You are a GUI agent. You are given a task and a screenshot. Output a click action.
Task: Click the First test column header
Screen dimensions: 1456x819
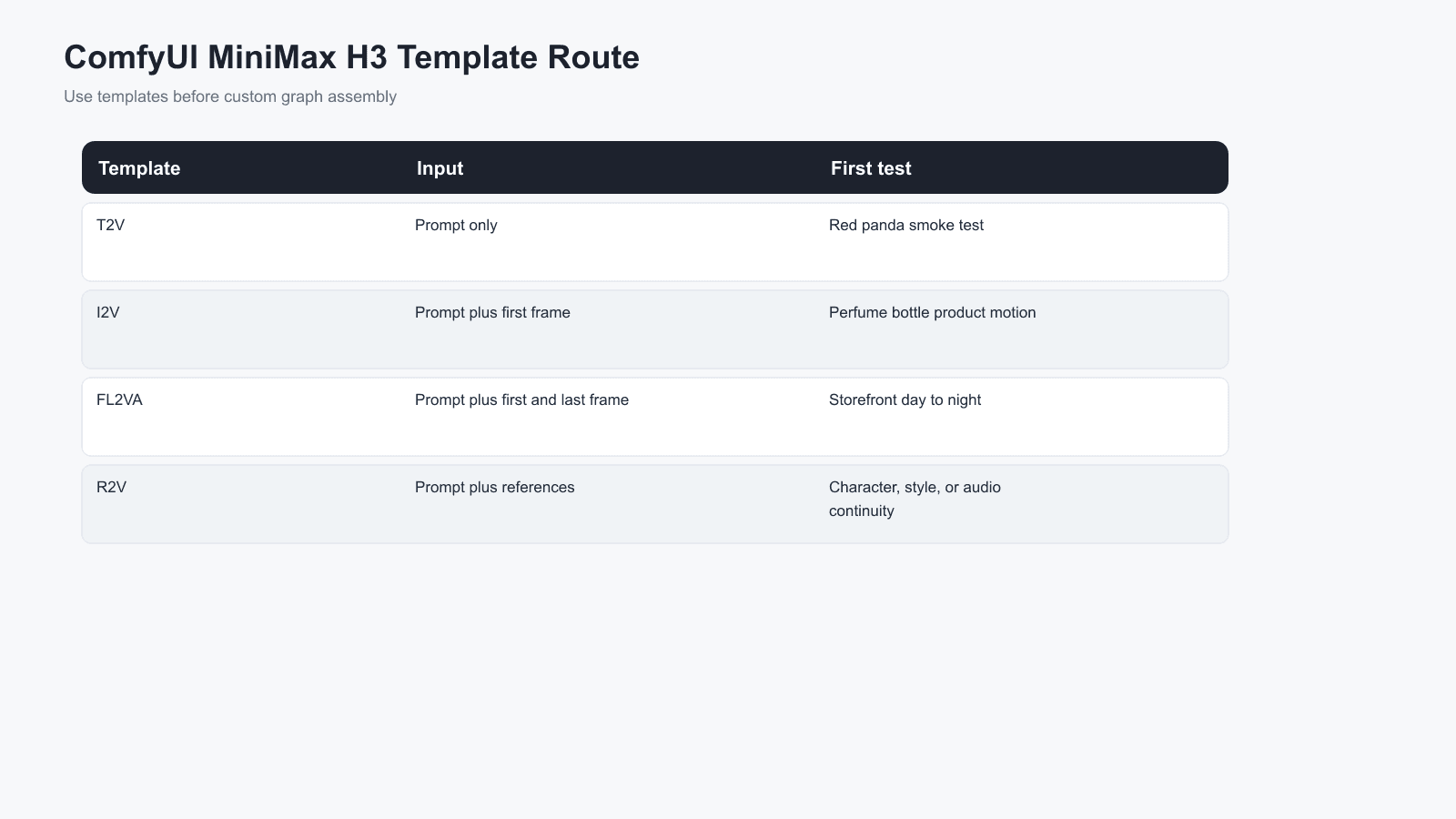pyautogui.click(x=871, y=168)
